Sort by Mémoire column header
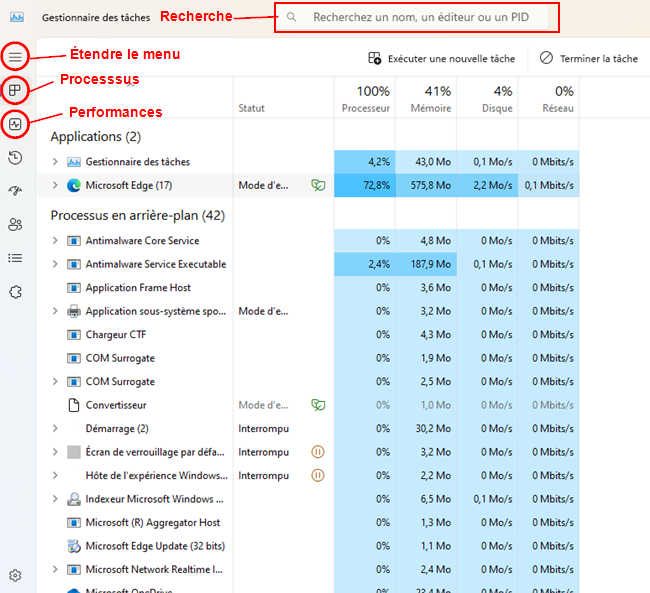The height and width of the screenshot is (593, 650). pos(426,99)
